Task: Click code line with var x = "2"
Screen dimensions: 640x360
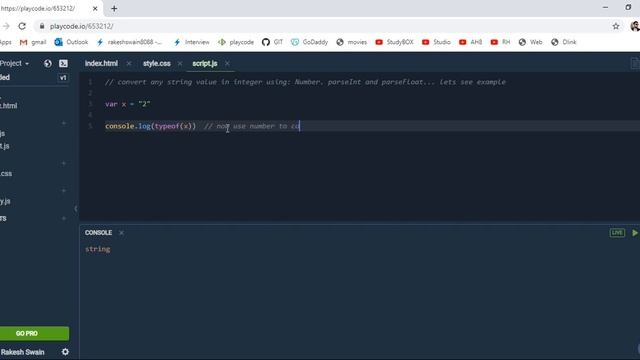Action: pos(128,104)
